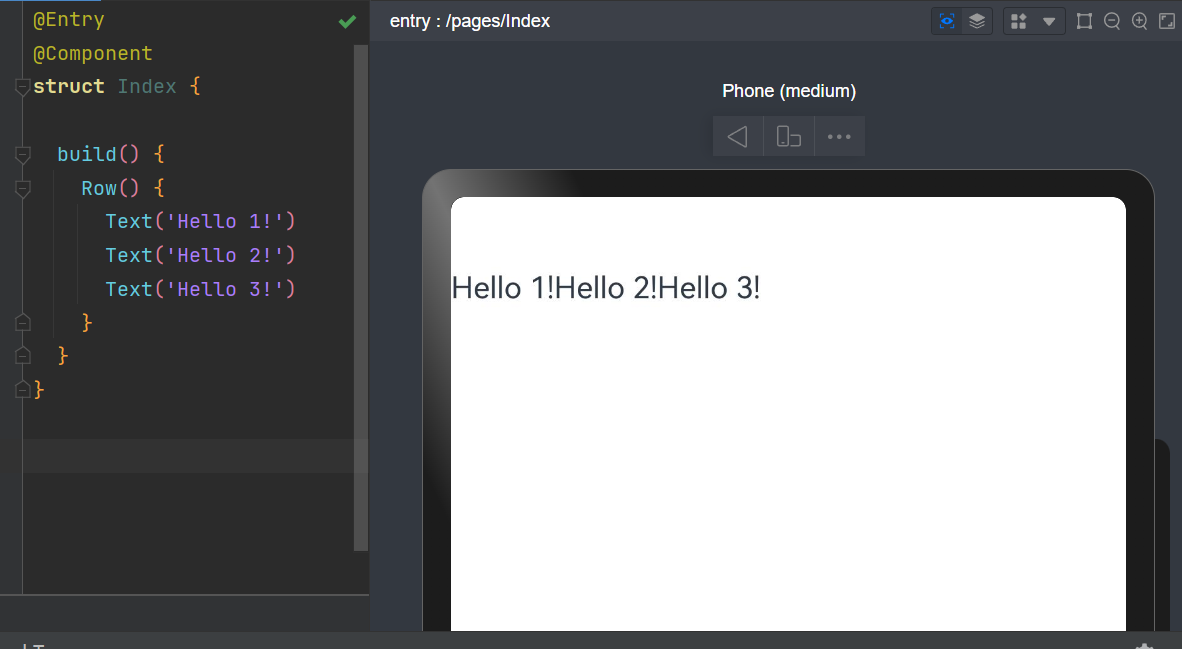Screen dimensions: 1182x649
Task: Click the multi-device grid preview icon
Action: point(1019,21)
